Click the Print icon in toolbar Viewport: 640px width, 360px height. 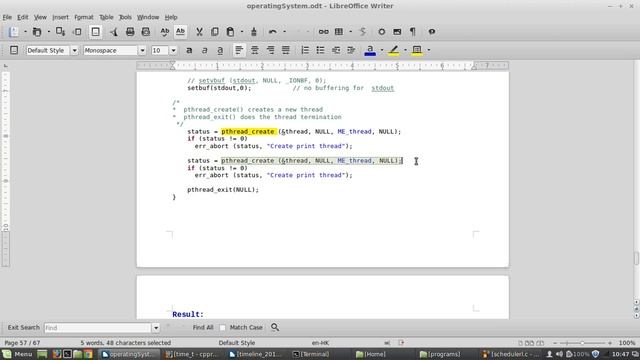[130, 32]
